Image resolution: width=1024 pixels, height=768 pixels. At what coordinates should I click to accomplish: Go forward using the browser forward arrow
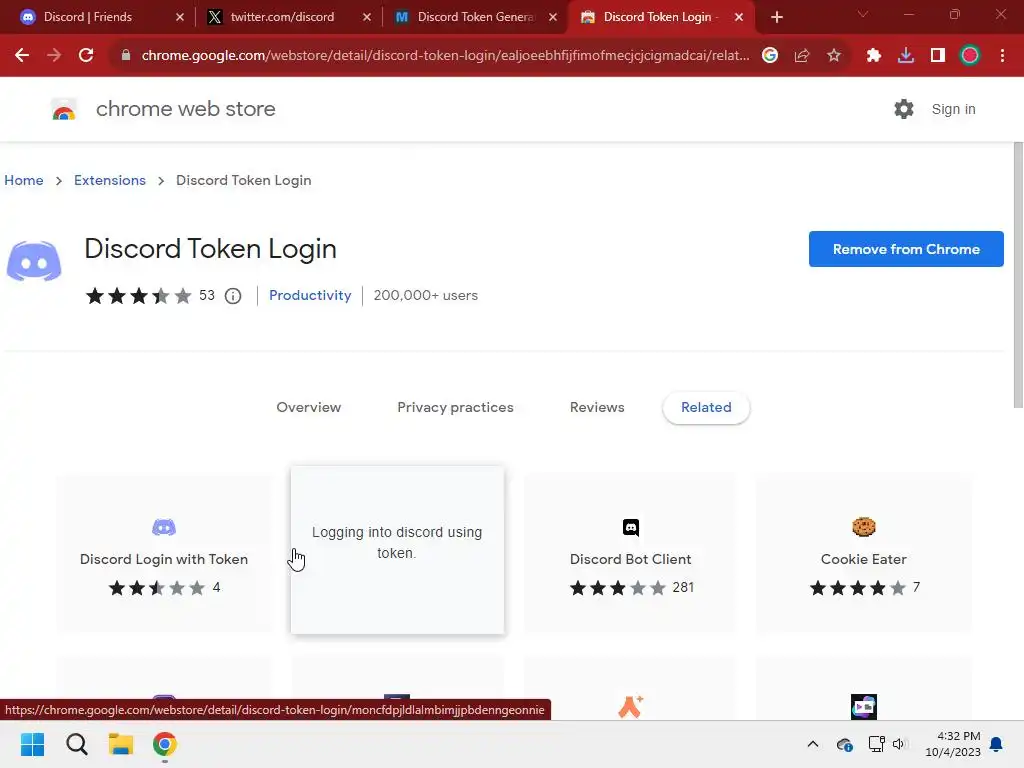[54, 56]
